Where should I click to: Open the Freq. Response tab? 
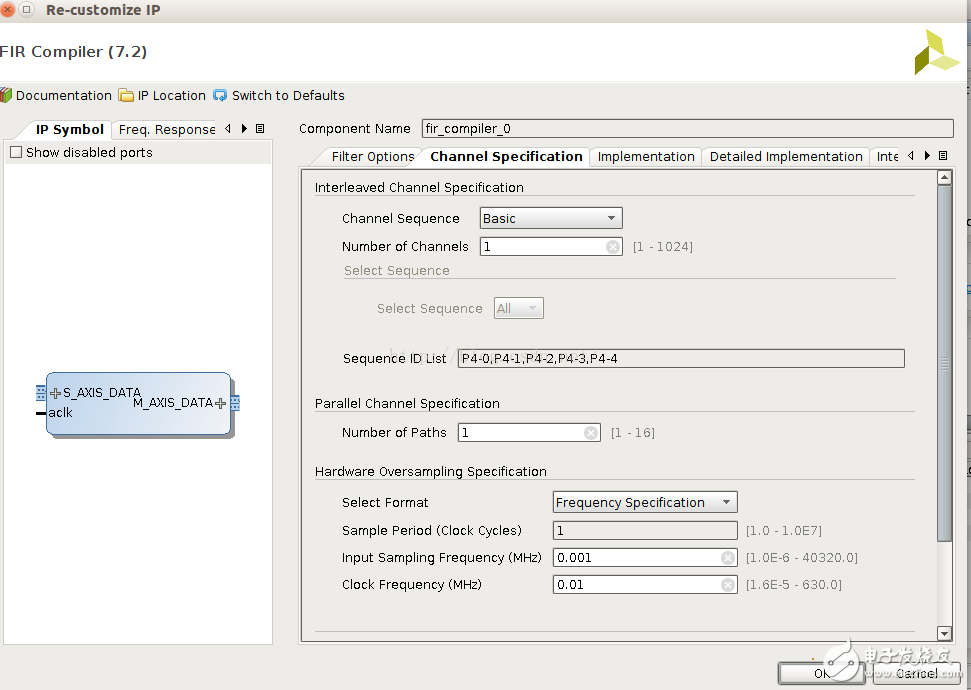[166, 130]
